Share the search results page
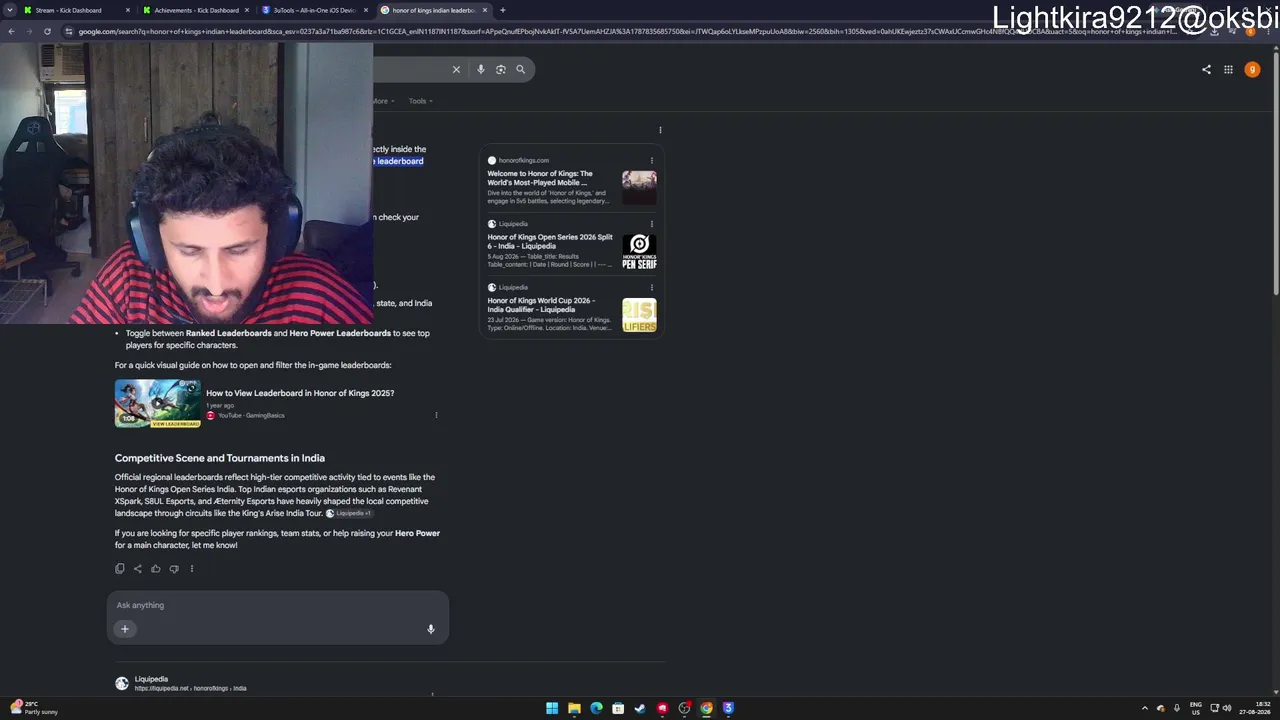1280x720 pixels. 1206,69
